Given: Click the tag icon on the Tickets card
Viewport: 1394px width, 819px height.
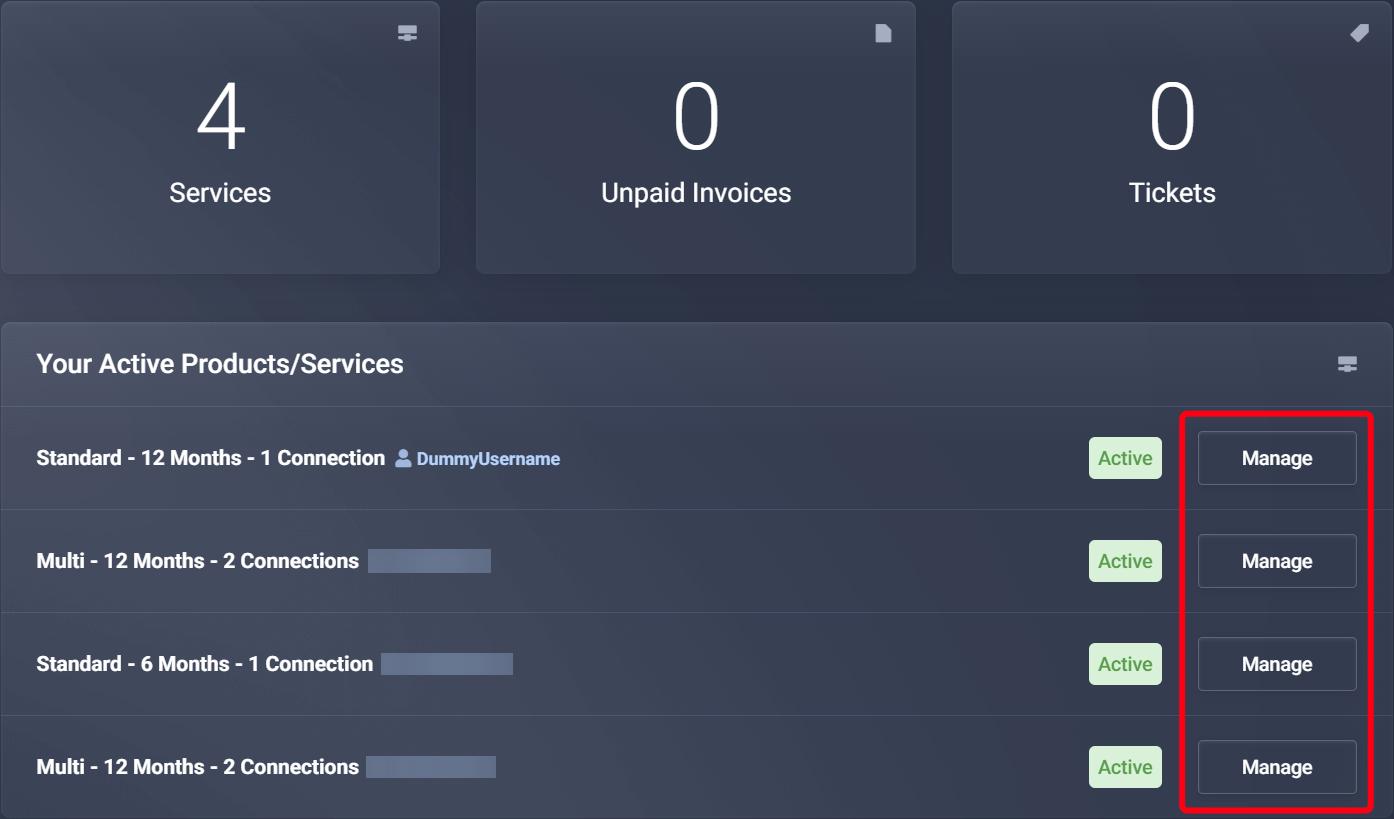Looking at the screenshot, I should (1359, 32).
